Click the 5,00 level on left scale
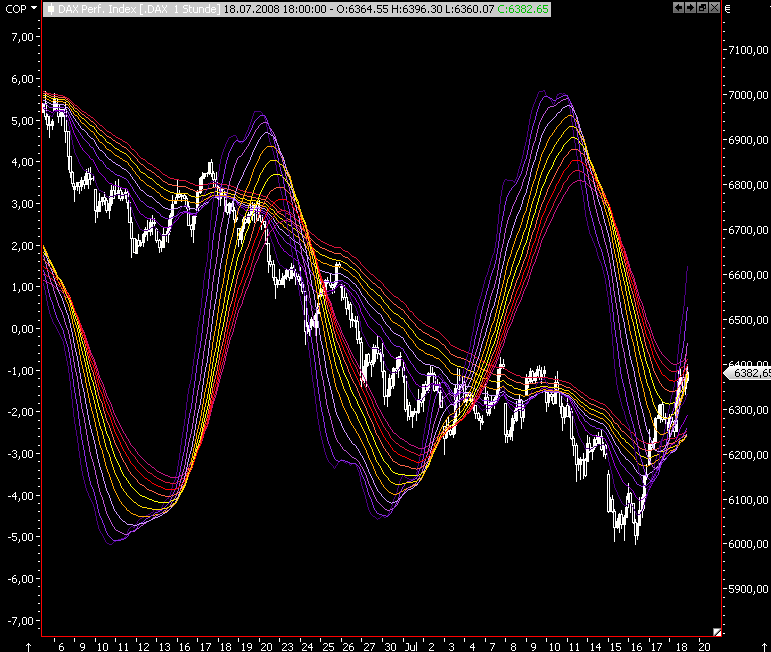 point(20,120)
